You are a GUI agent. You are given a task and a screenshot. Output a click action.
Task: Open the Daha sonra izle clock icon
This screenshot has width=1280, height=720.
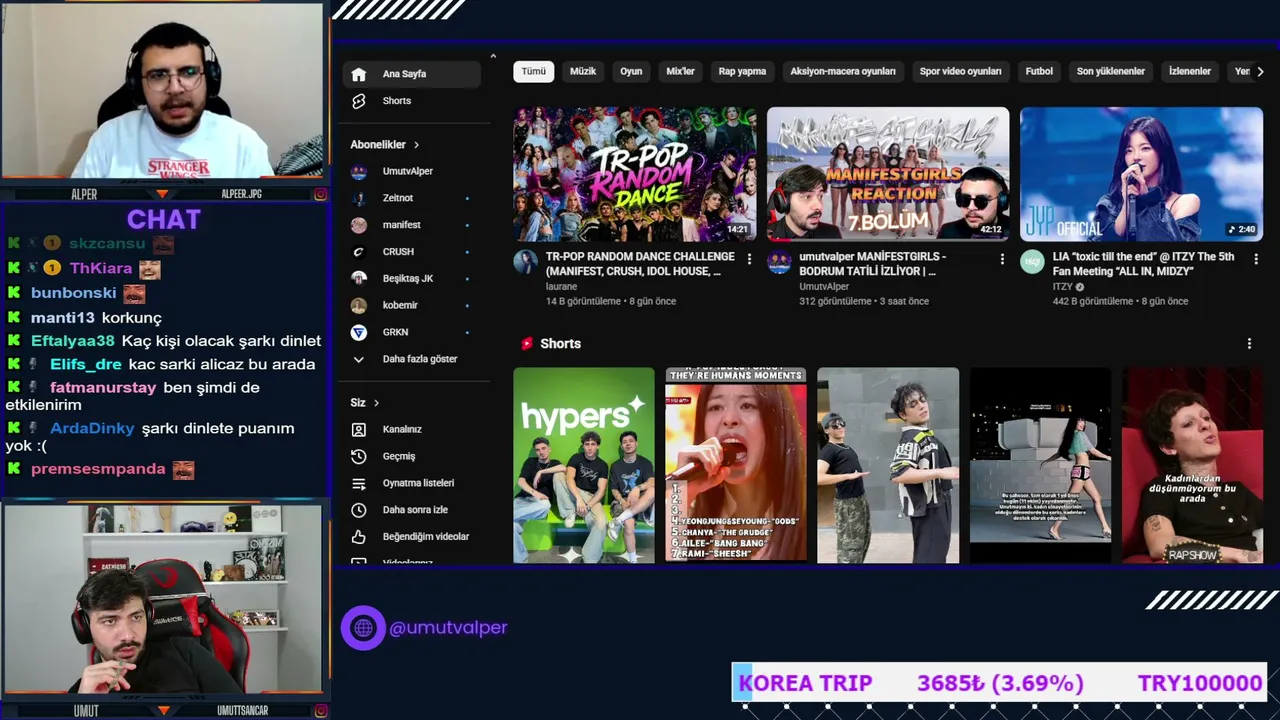click(x=359, y=510)
